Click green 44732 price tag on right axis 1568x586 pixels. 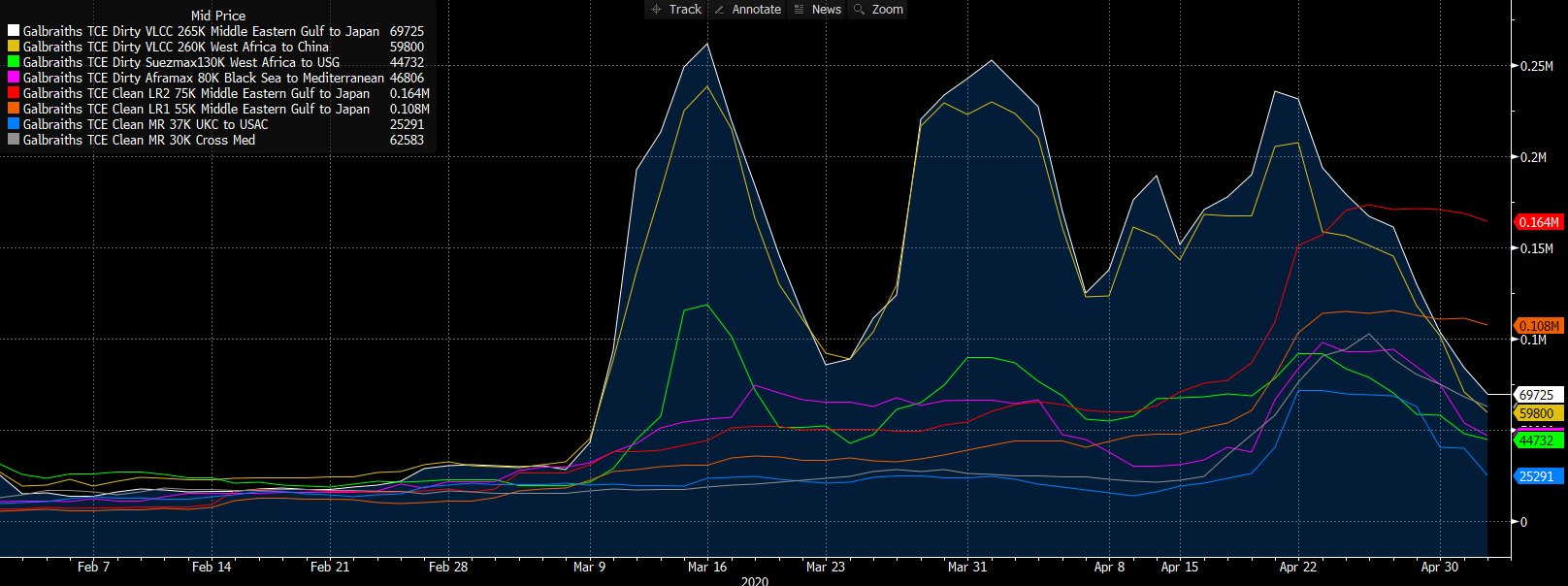click(x=1538, y=440)
